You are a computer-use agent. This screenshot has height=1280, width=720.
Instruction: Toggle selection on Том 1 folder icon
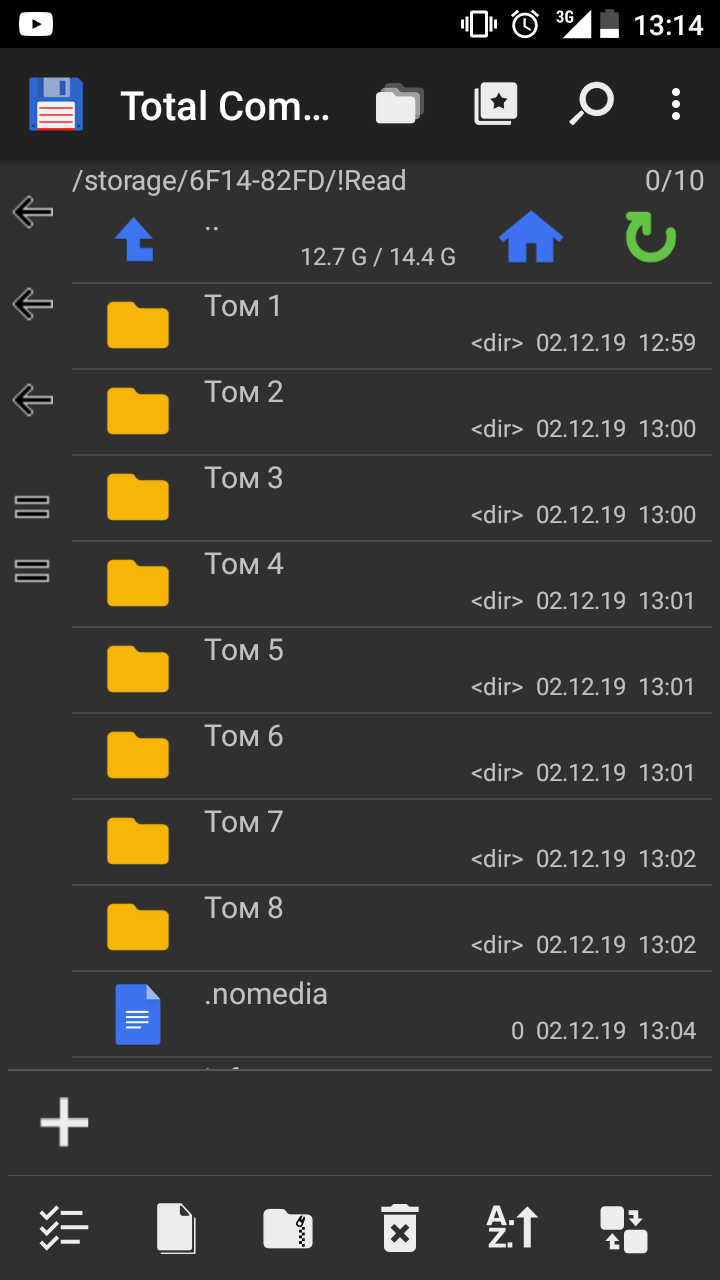point(138,326)
